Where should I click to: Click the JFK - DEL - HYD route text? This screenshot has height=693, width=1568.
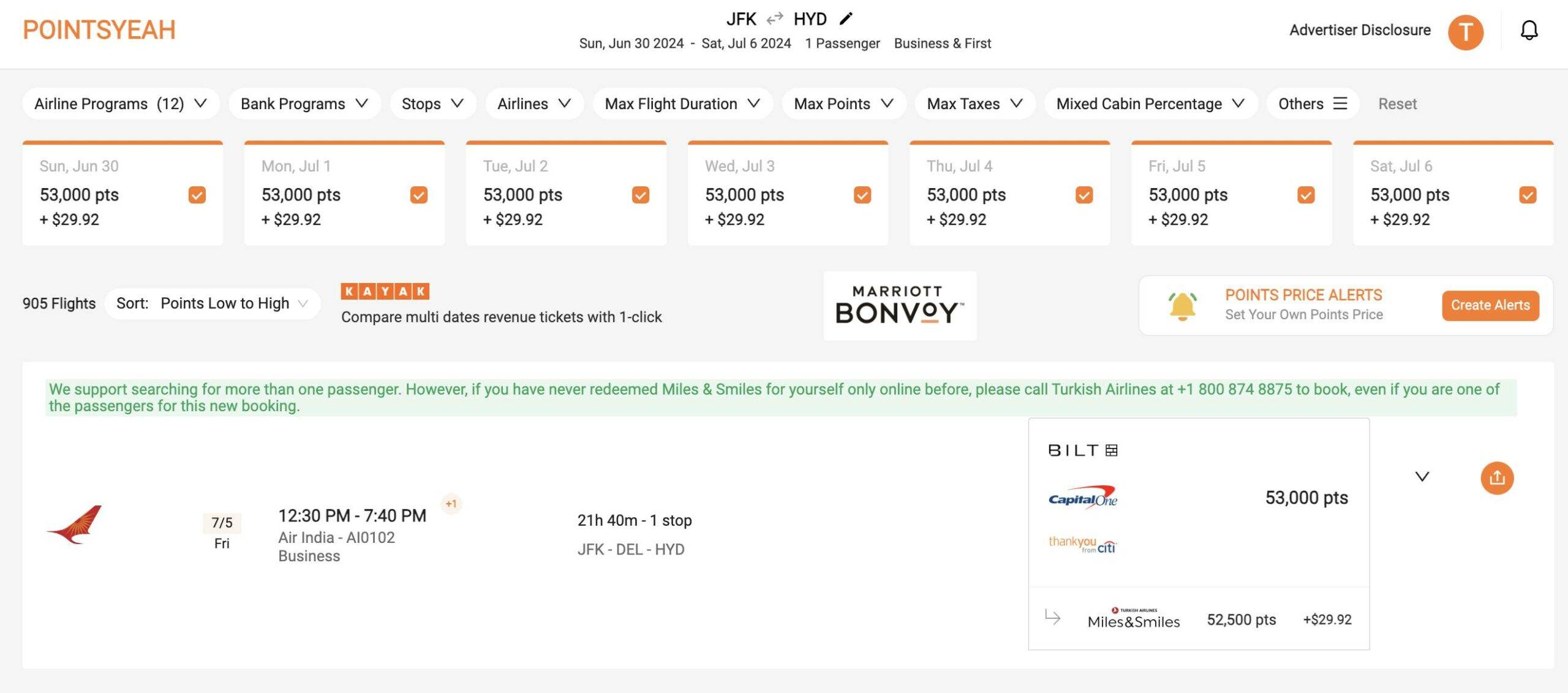point(631,549)
